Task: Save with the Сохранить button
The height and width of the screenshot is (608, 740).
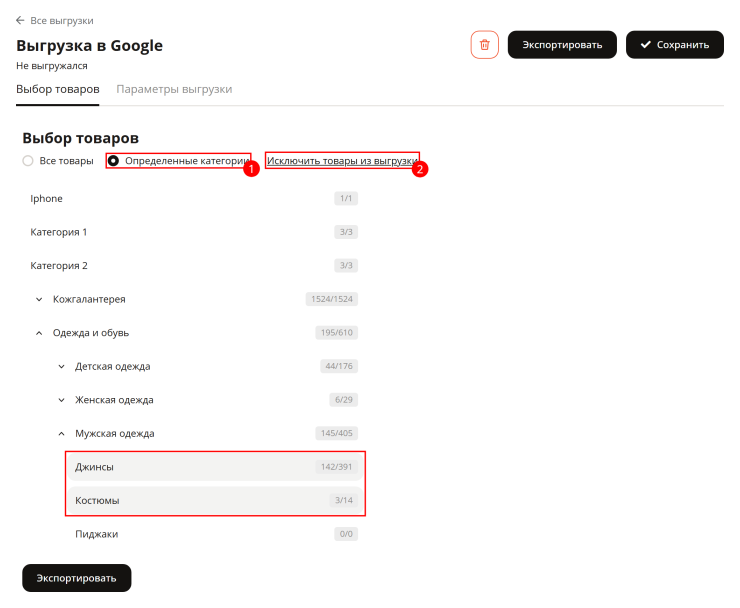Action: [x=674, y=45]
